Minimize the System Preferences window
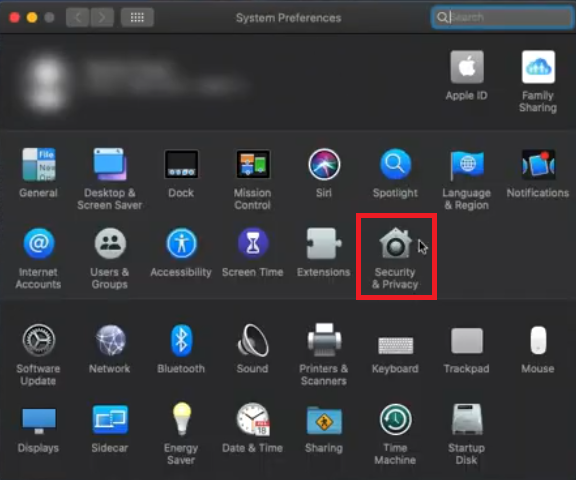 [32, 17]
